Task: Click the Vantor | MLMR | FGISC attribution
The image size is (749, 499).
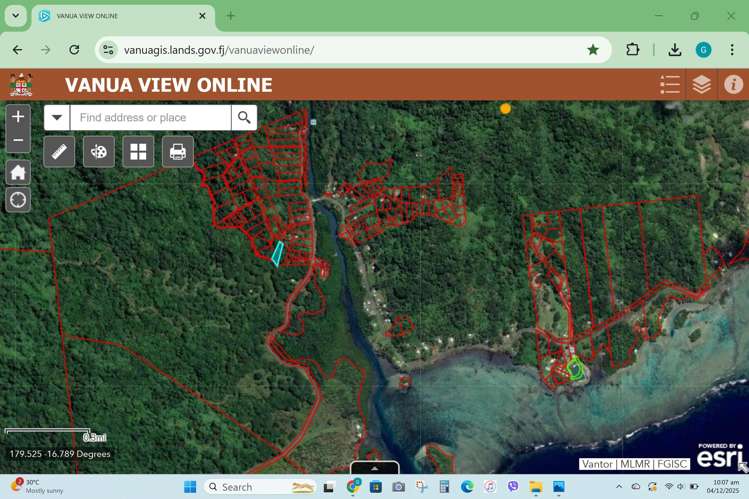Action: click(634, 464)
